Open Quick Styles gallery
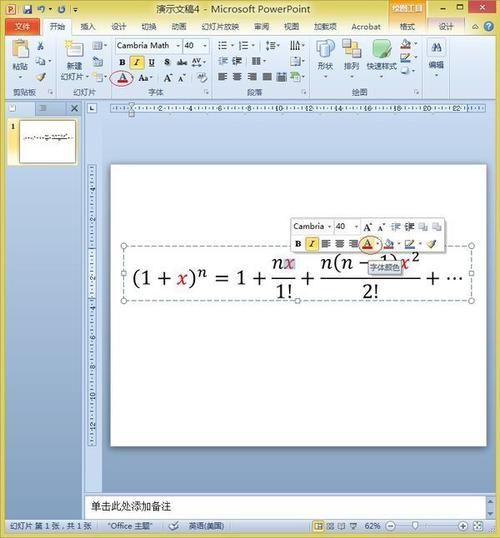This screenshot has height=538, width=500. click(x=382, y=49)
